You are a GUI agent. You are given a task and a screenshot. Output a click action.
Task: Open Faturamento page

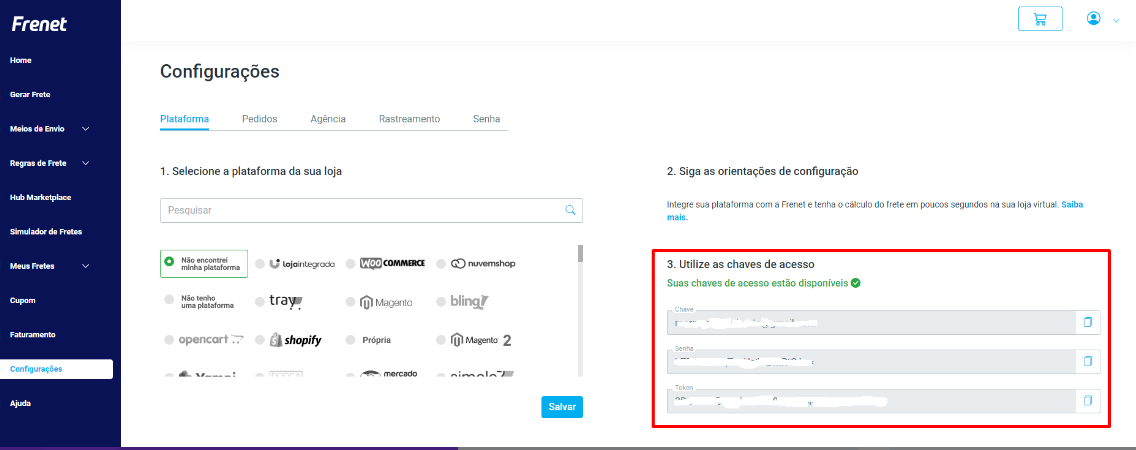coord(33,335)
